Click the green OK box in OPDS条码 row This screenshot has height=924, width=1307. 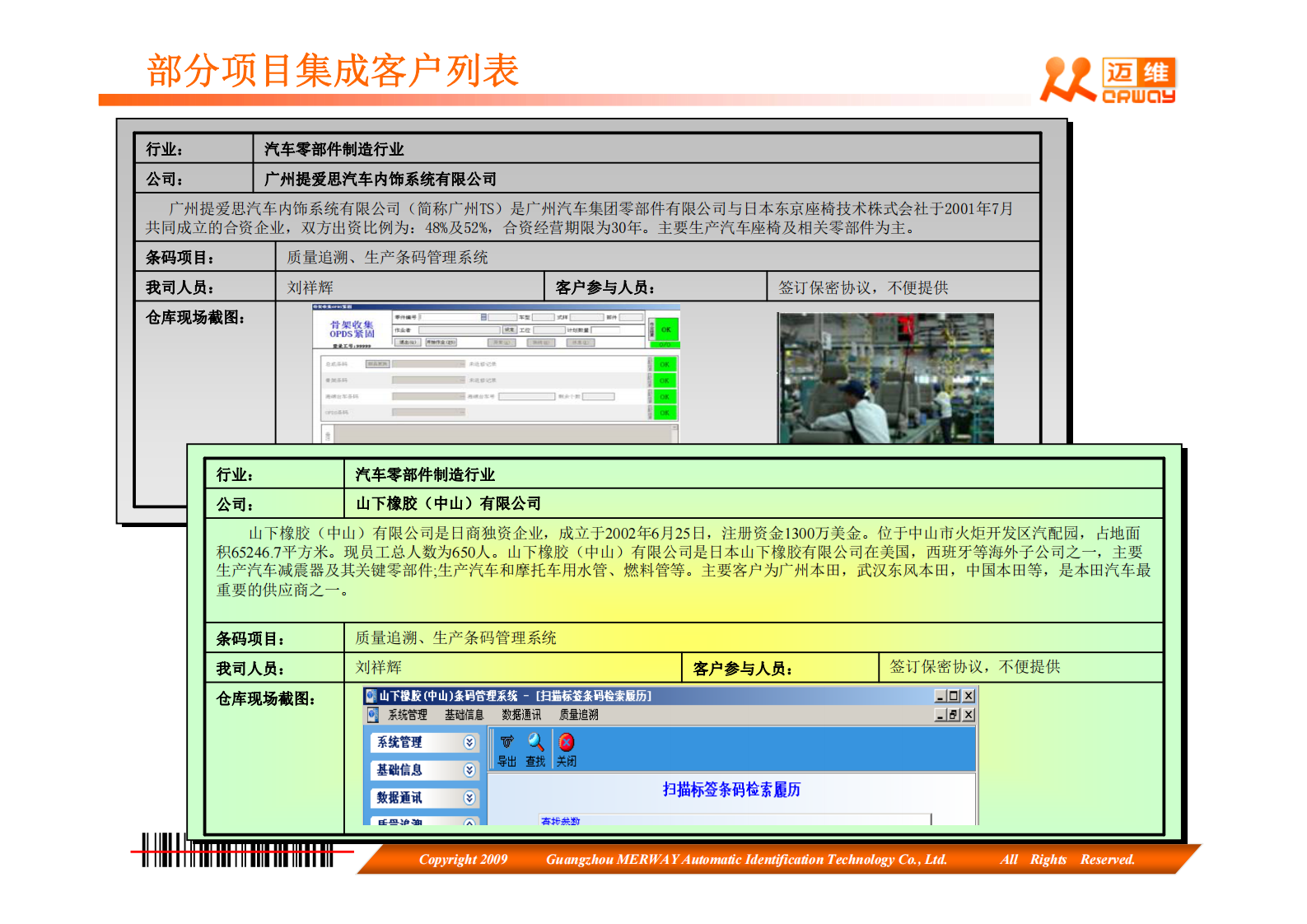click(x=665, y=413)
